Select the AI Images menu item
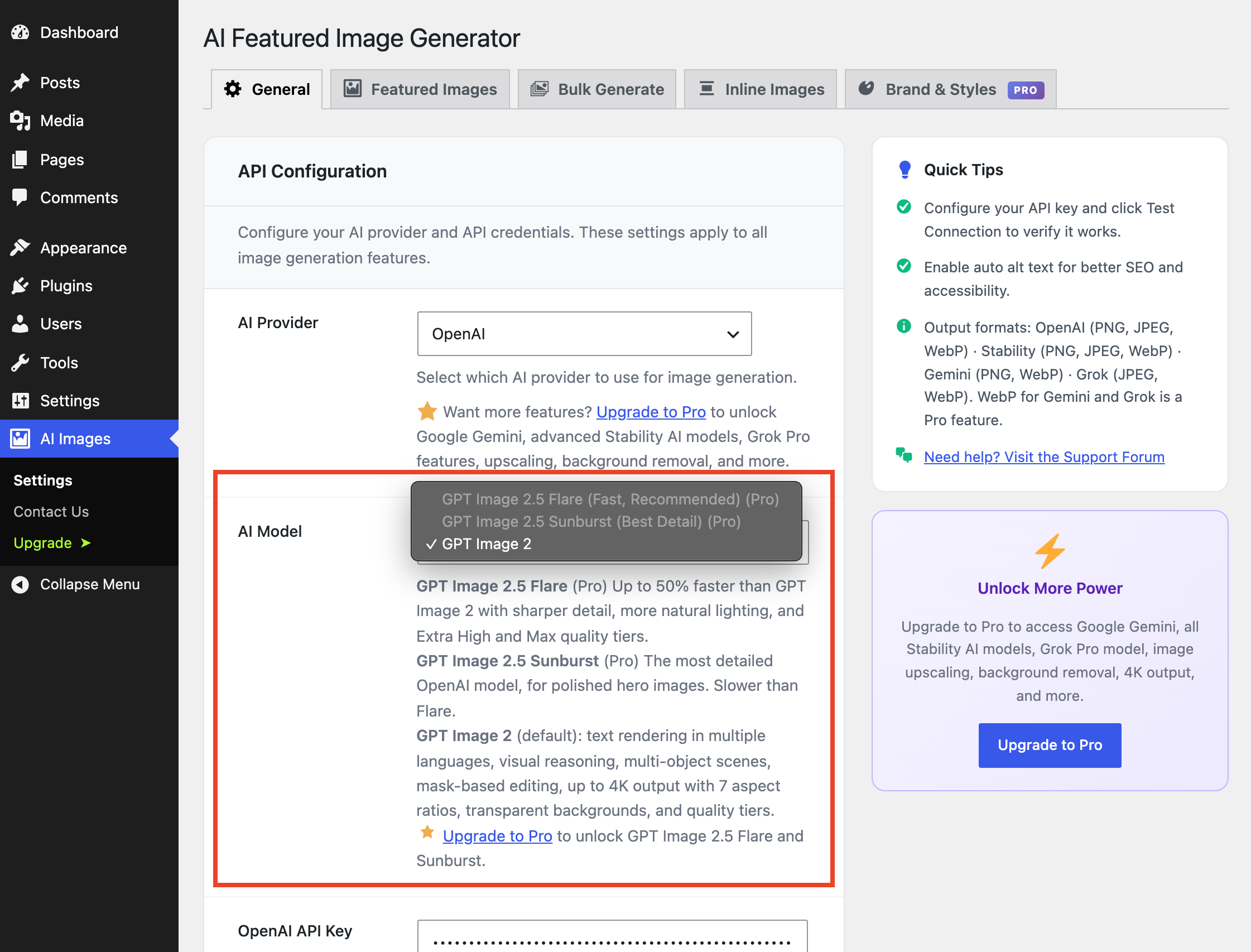This screenshot has height=952, width=1251. pyautogui.click(x=89, y=439)
